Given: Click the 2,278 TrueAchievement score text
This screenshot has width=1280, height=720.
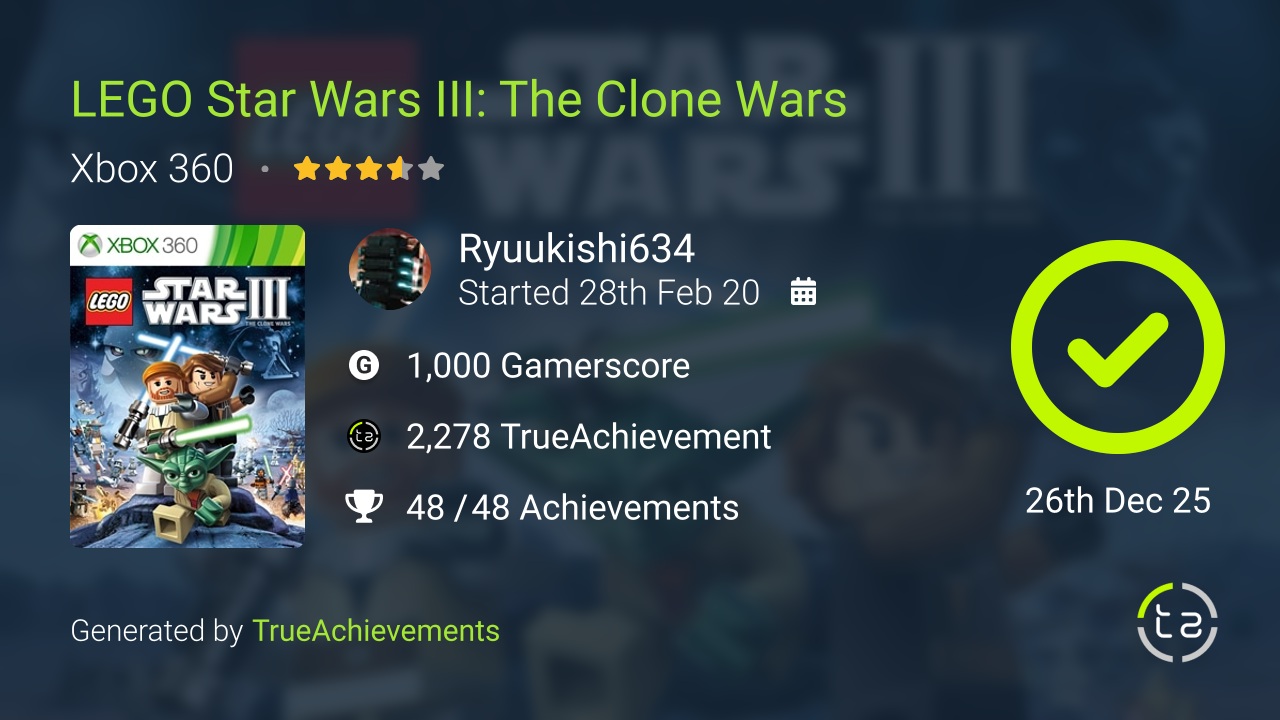Looking at the screenshot, I should pos(589,436).
